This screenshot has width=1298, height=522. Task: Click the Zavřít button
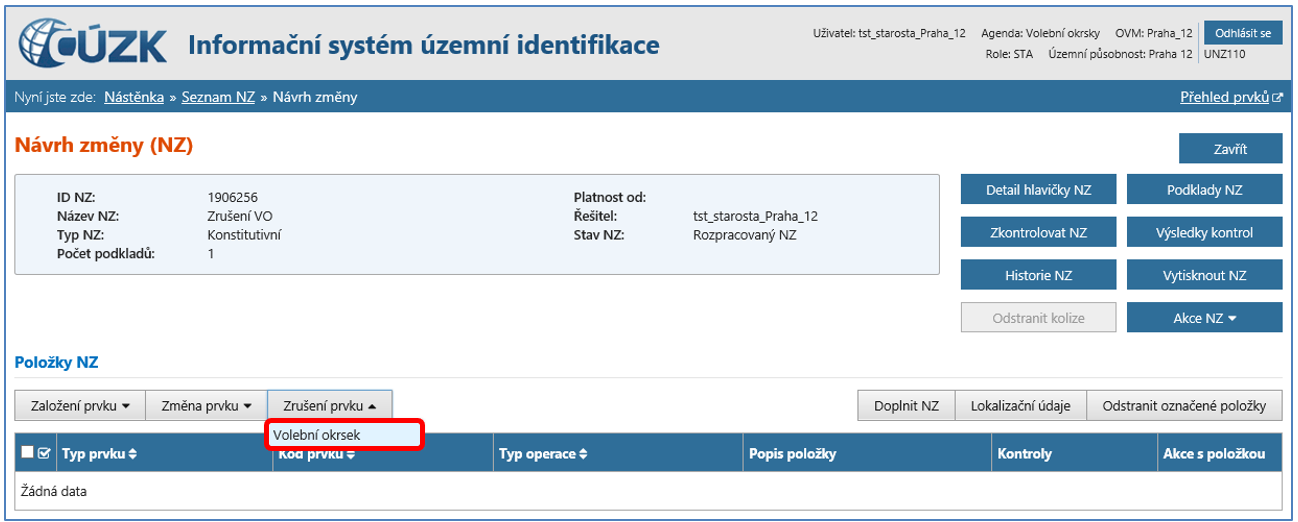[x=1230, y=149]
